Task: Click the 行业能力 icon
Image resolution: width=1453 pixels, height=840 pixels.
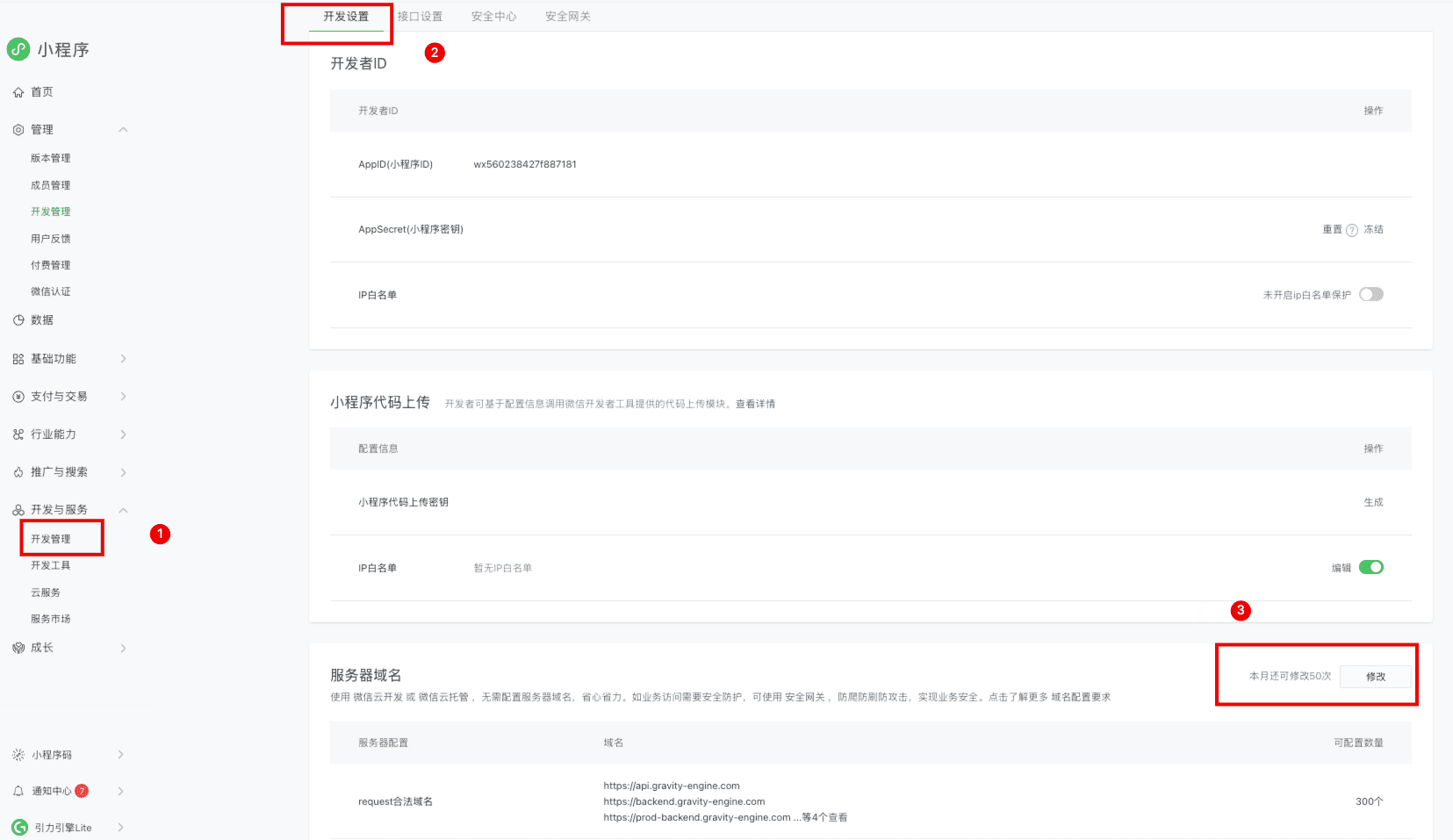Action: (x=18, y=434)
